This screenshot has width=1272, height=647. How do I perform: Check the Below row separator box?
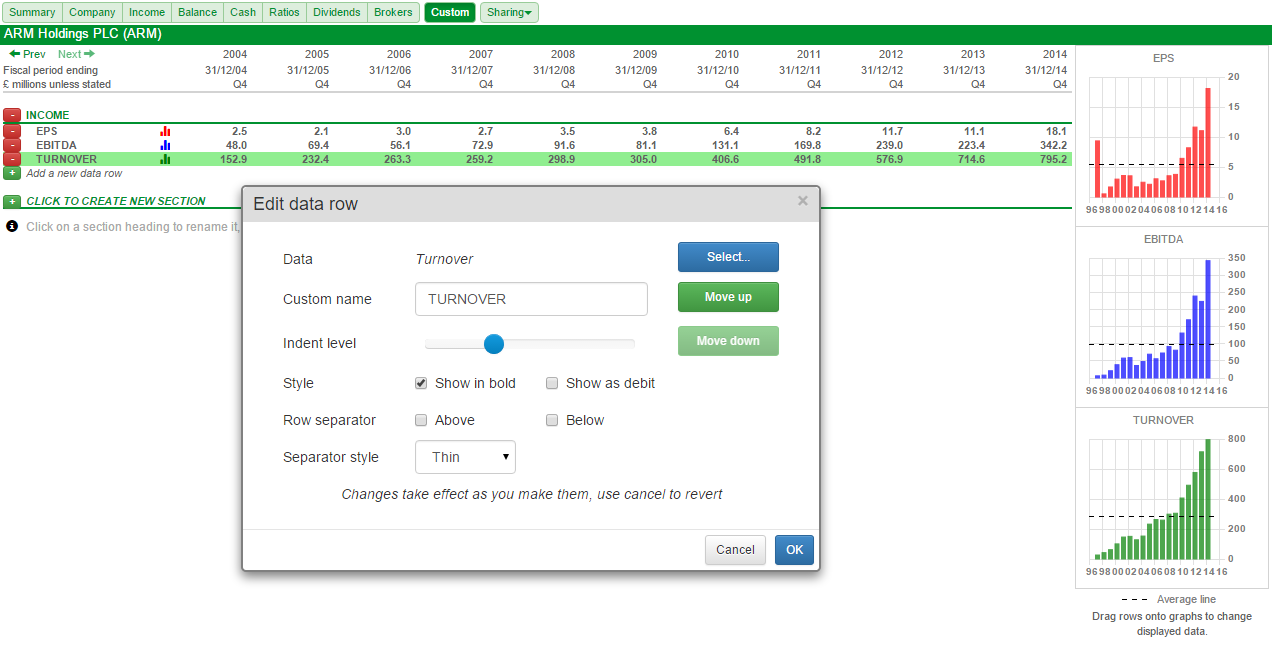tap(552, 420)
